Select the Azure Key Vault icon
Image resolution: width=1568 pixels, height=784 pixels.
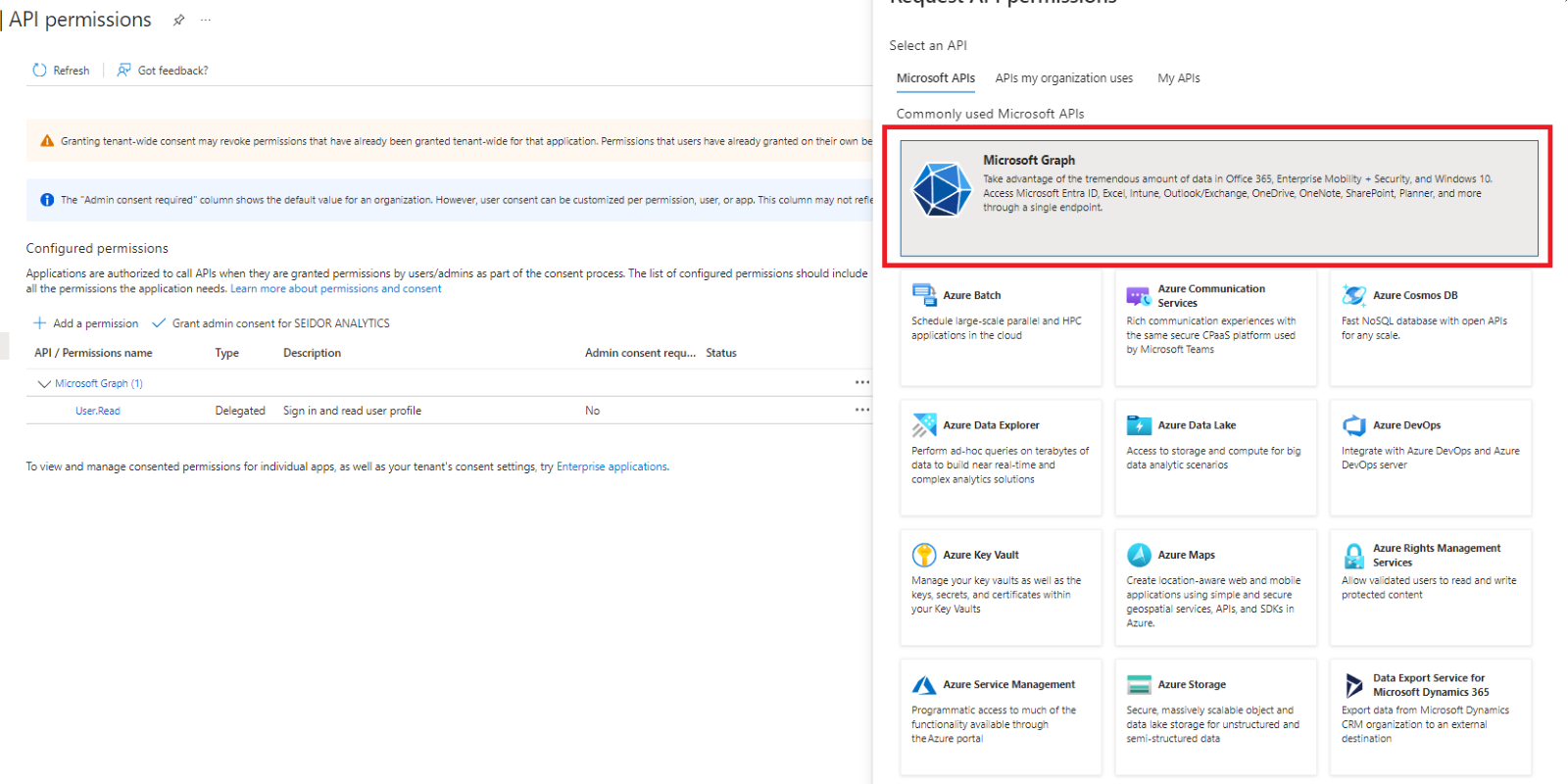click(x=923, y=555)
